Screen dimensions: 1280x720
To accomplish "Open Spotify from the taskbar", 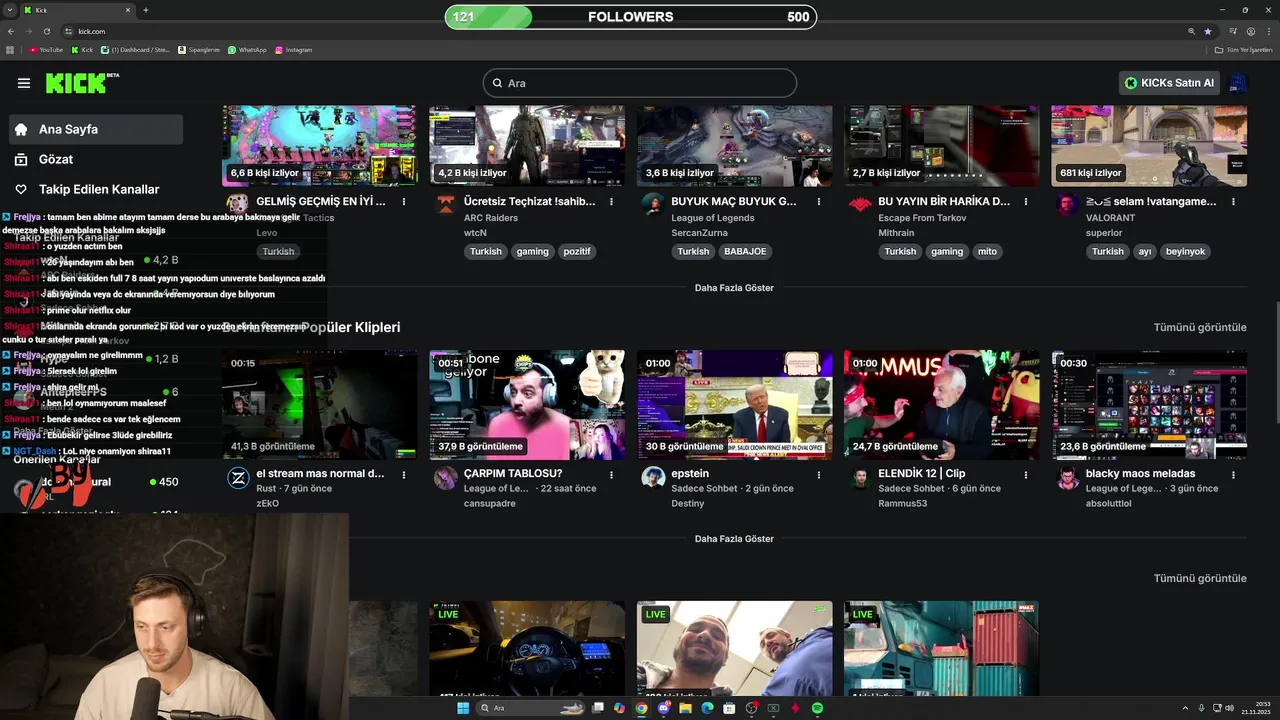I will click(x=817, y=708).
